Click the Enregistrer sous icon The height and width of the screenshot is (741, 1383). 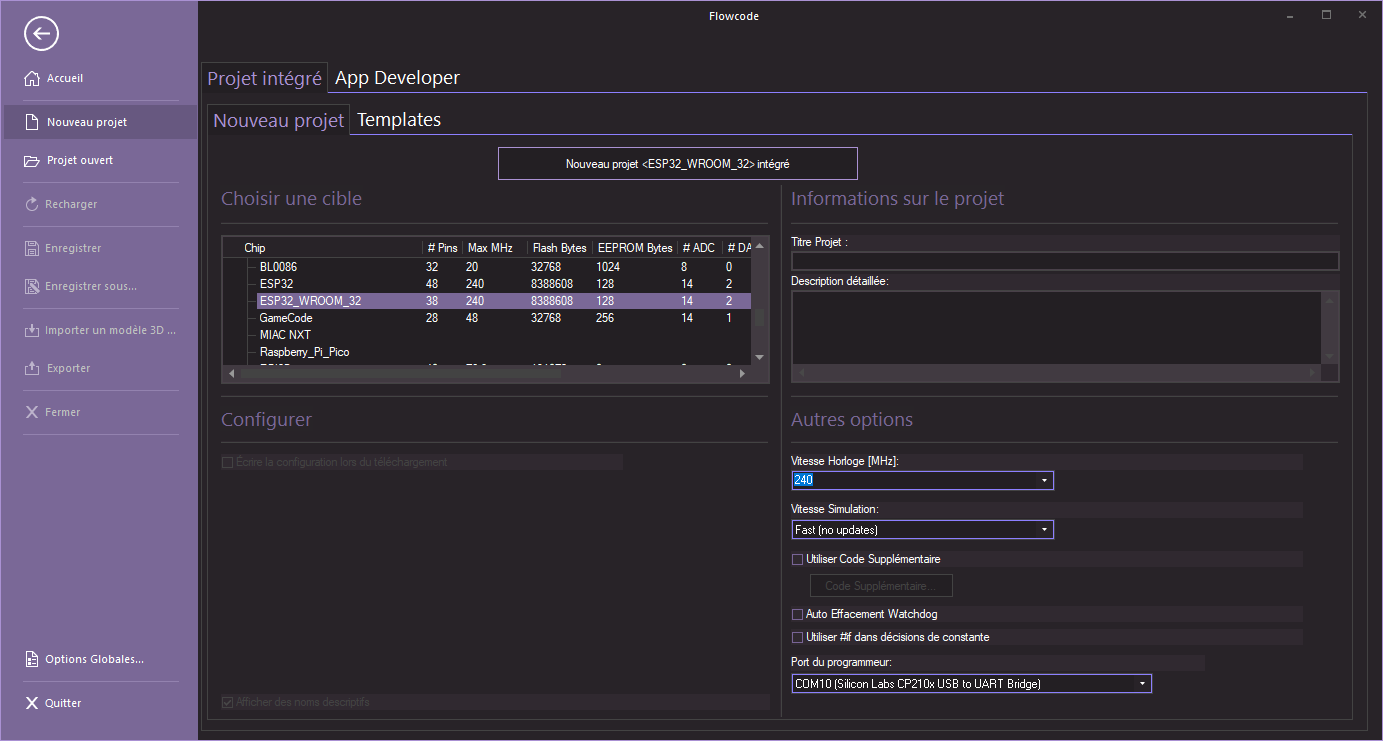[32, 286]
